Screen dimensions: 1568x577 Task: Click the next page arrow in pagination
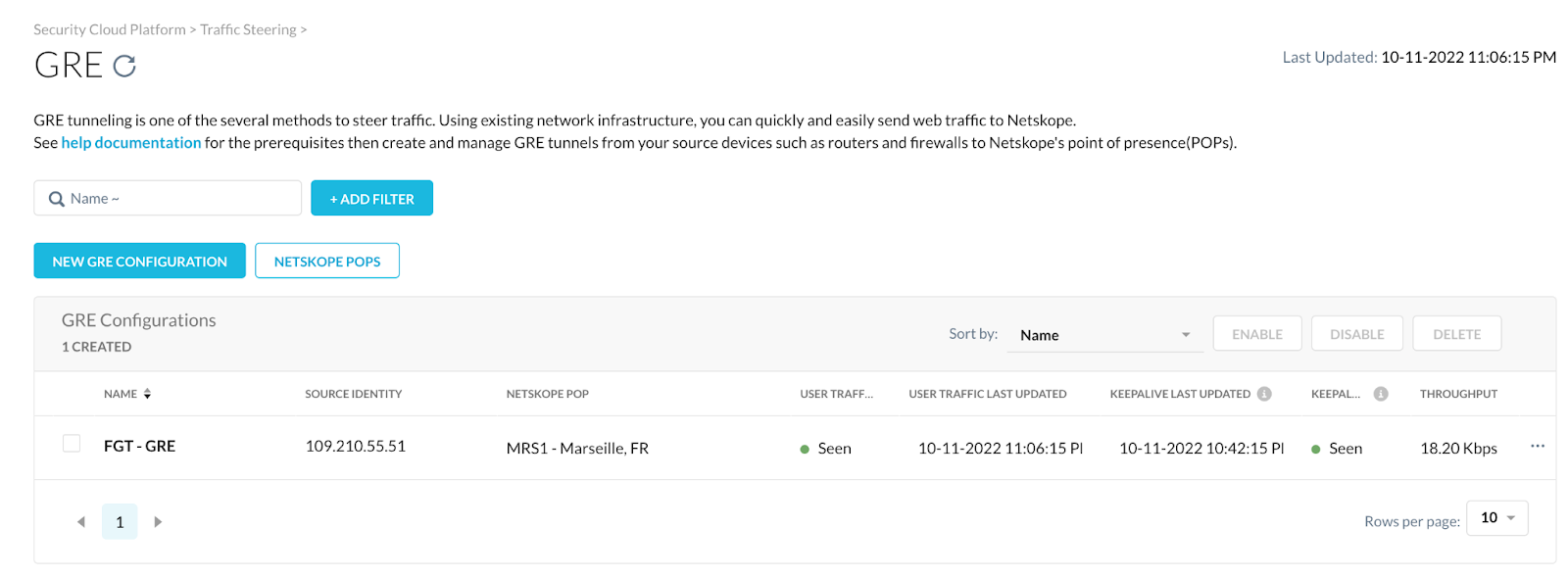tap(158, 521)
